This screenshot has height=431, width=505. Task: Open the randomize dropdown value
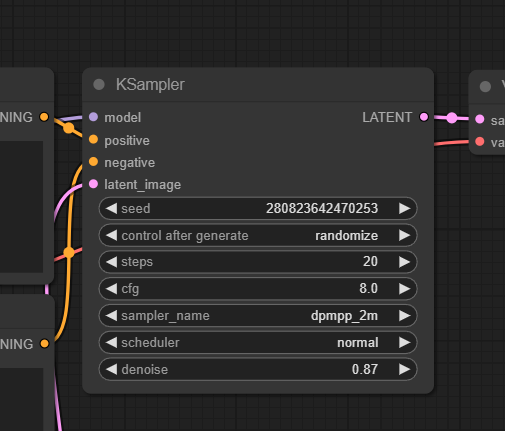[346, 236]
